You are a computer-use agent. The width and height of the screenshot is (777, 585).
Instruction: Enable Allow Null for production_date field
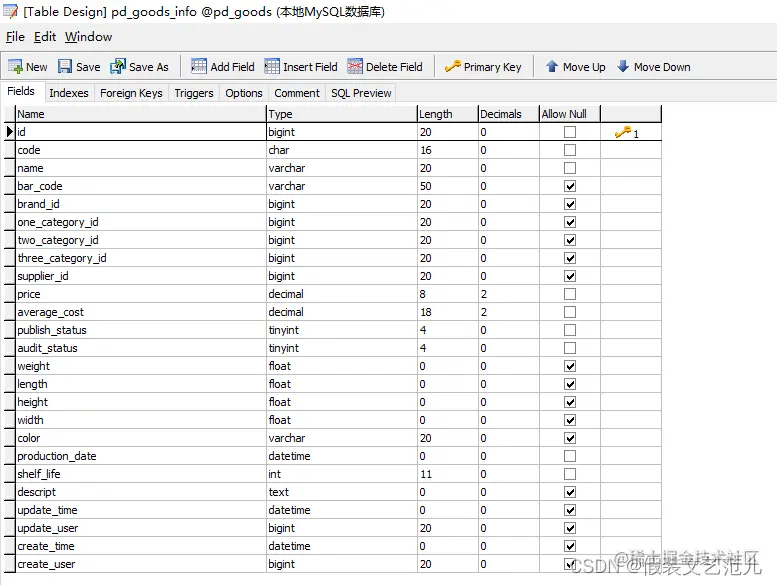[570, 456]
